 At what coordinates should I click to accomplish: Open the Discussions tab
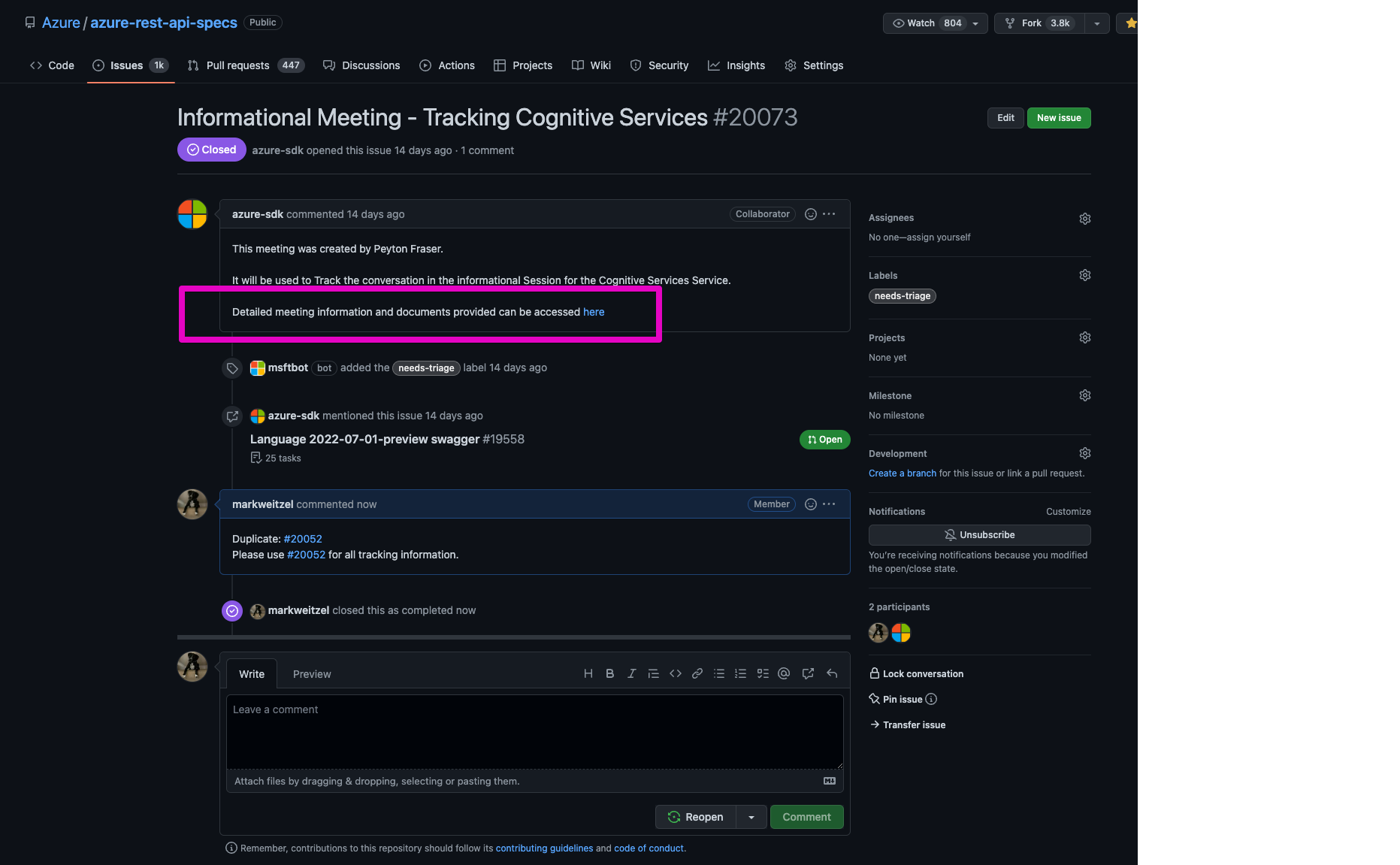[x=361, y=65]
